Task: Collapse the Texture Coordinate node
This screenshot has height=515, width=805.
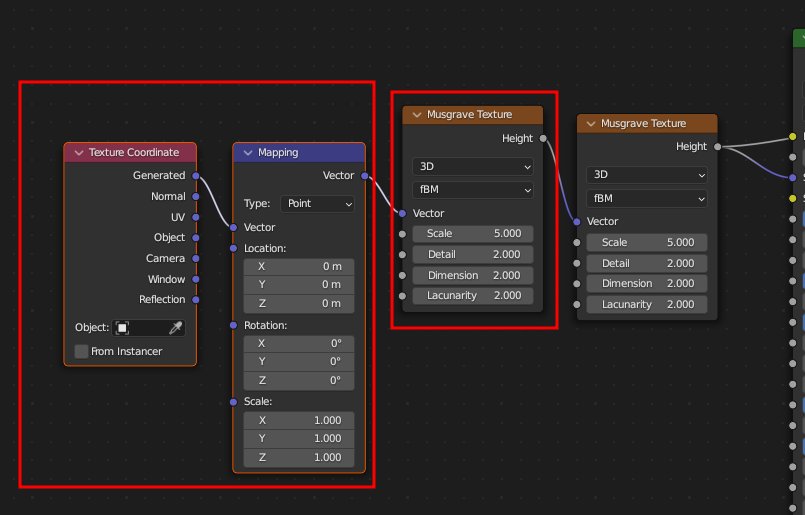Action: [79, 152]
